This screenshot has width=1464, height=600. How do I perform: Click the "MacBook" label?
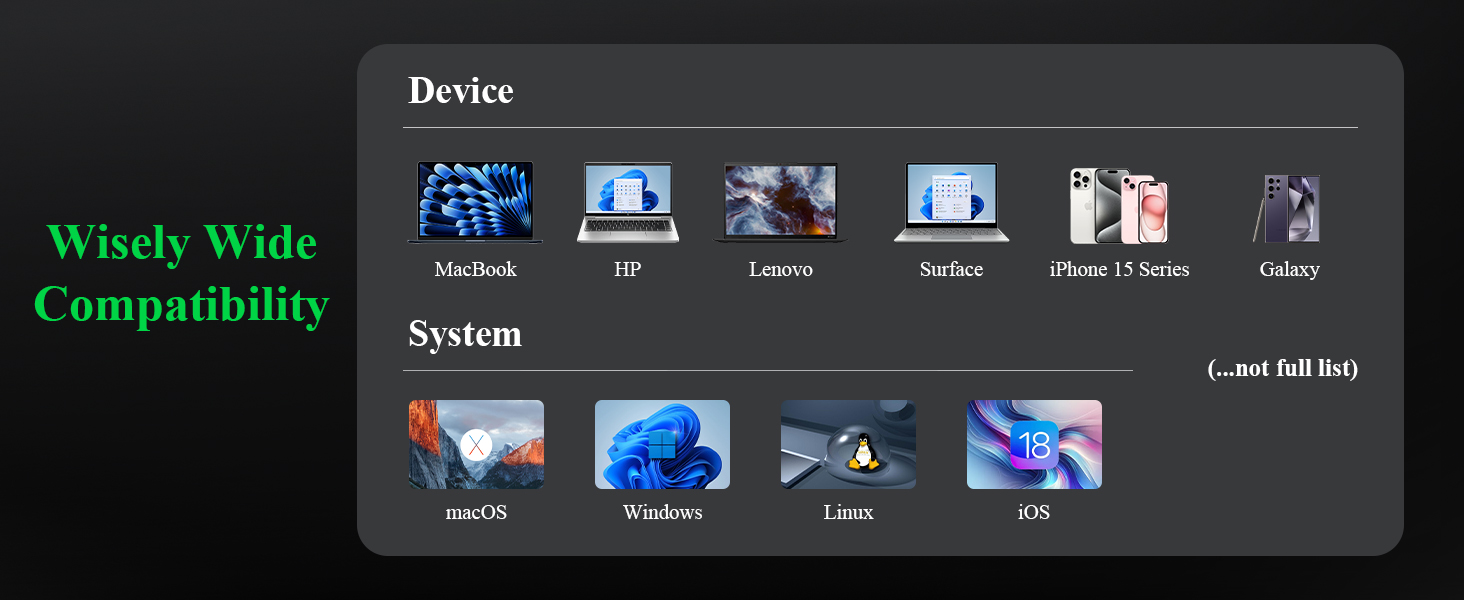coord(476,270)
